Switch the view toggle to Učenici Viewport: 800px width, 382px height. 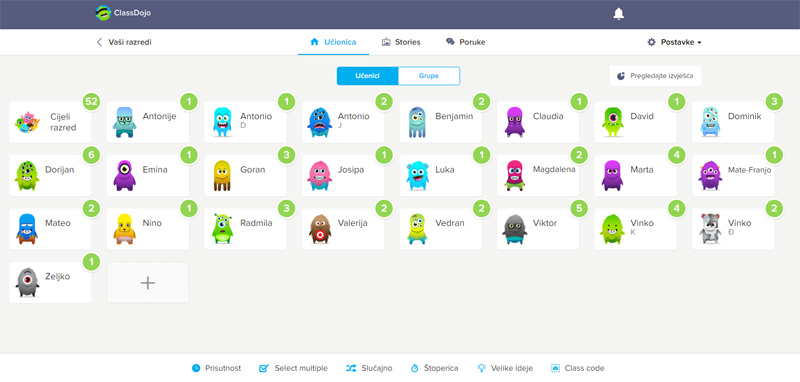click(367, 76)
